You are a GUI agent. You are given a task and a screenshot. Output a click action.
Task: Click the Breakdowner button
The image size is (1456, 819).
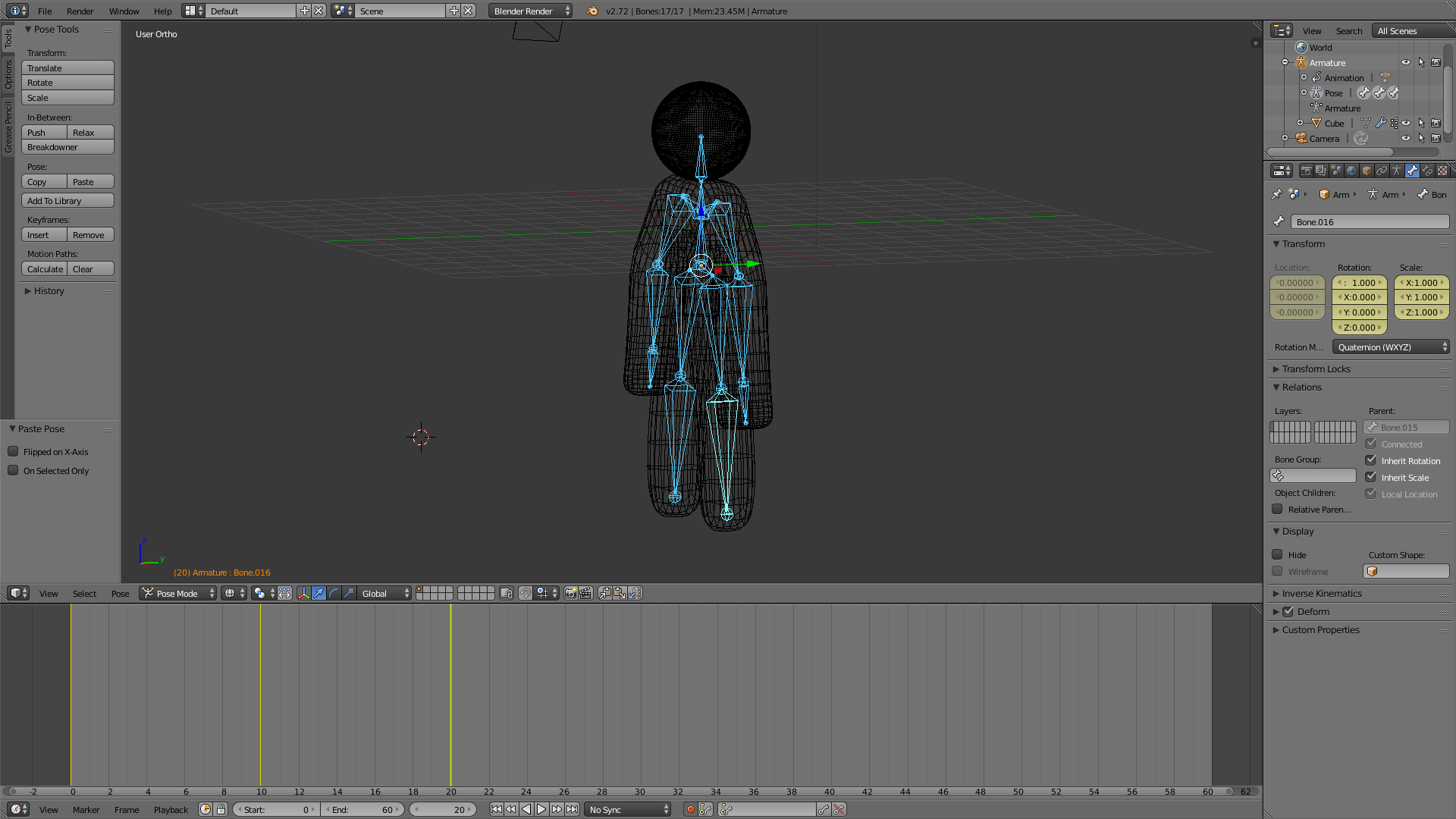[67, 147]
